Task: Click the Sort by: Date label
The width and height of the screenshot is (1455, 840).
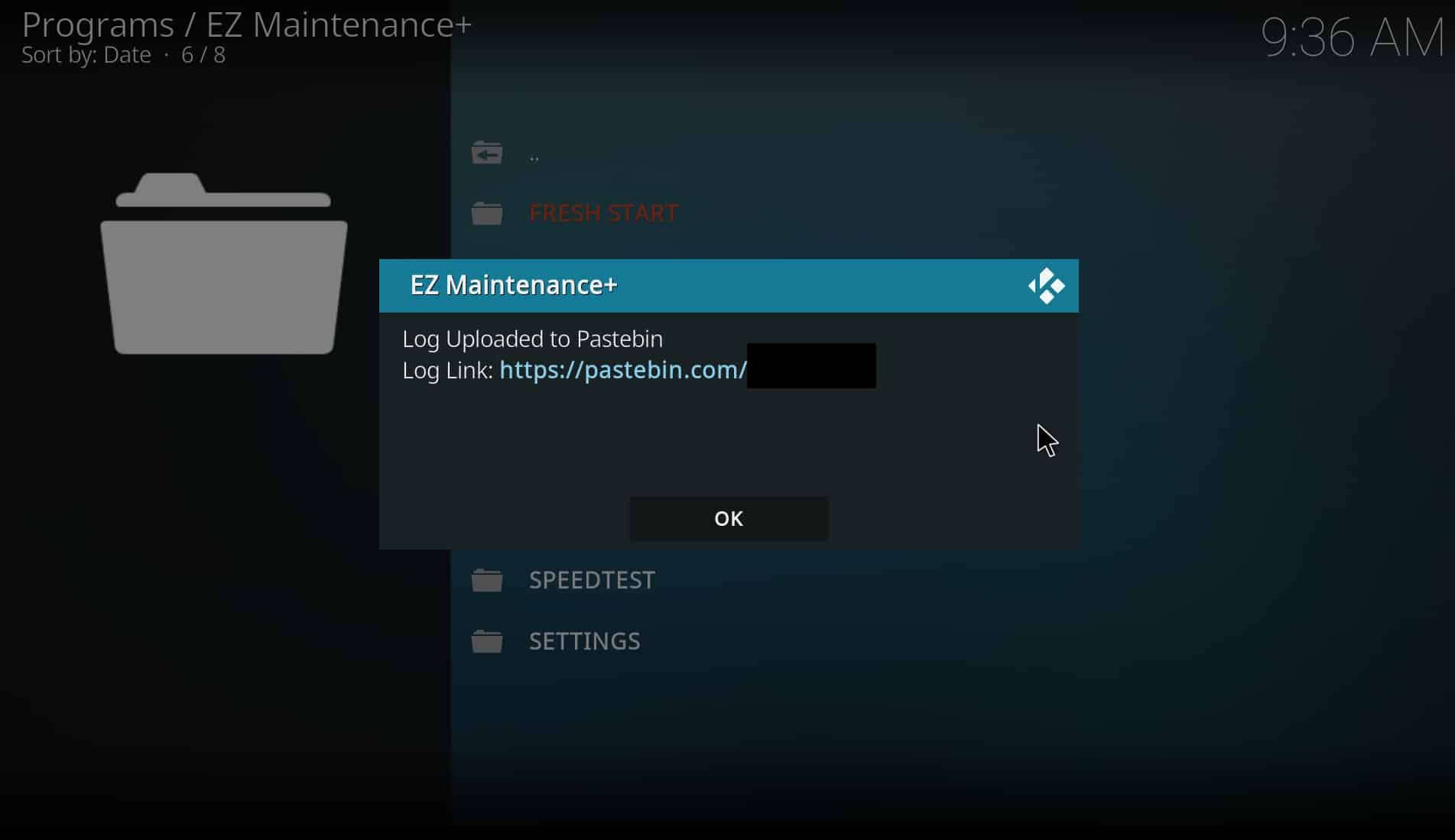Action: (86, 55)
